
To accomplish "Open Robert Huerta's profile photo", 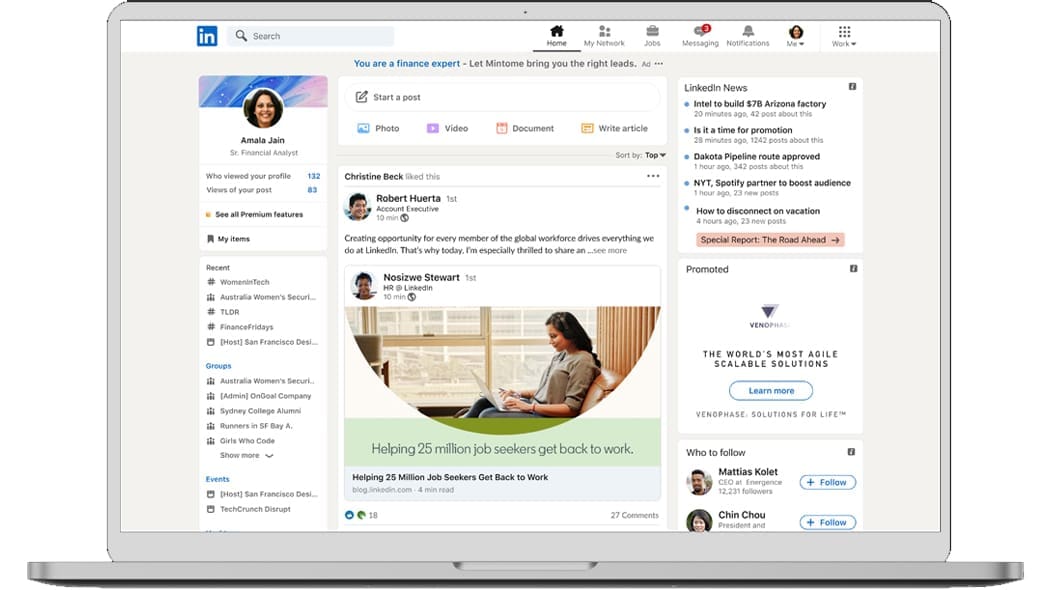I will [358, 207].
